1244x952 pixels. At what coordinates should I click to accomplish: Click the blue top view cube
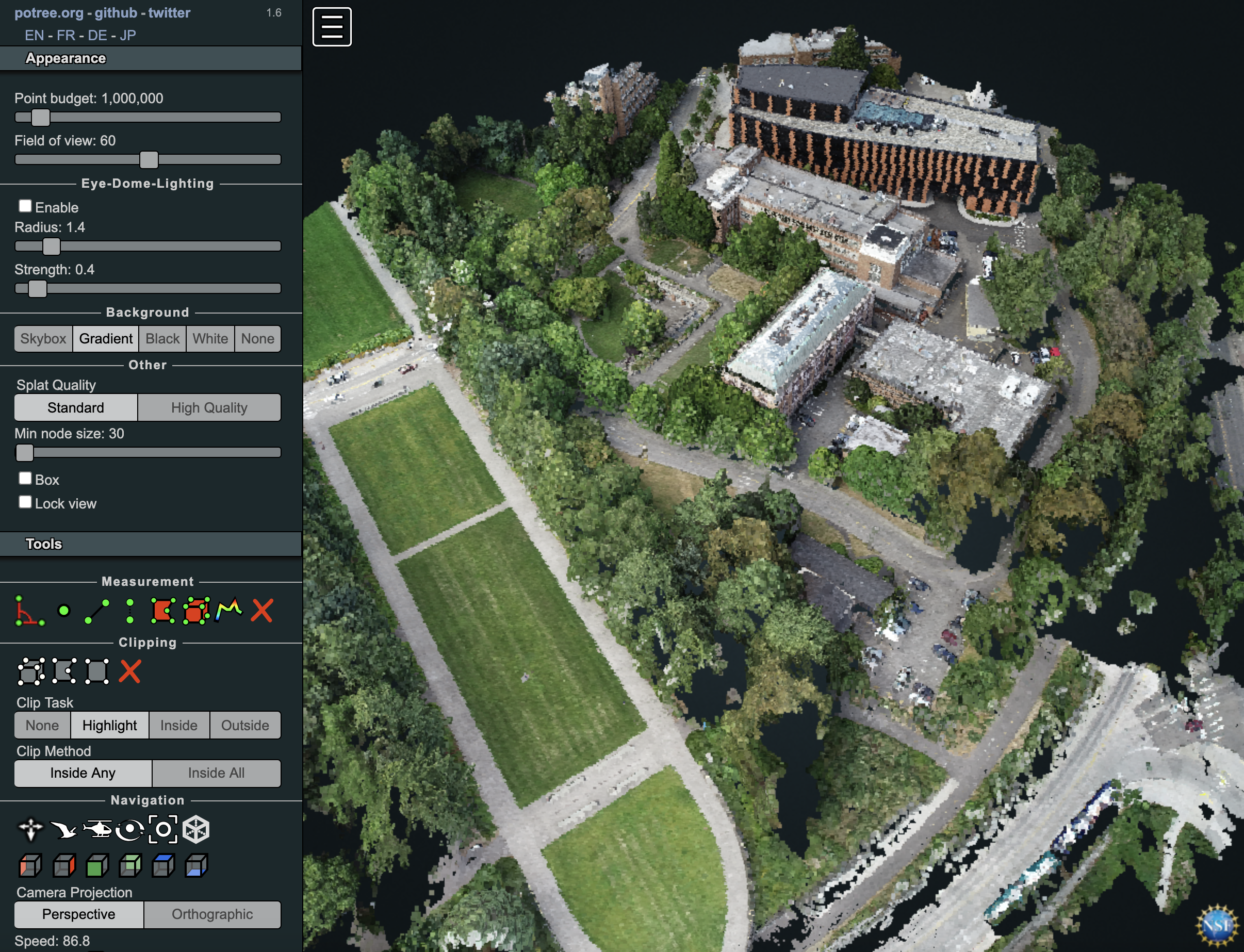click(x=163, y=865)
